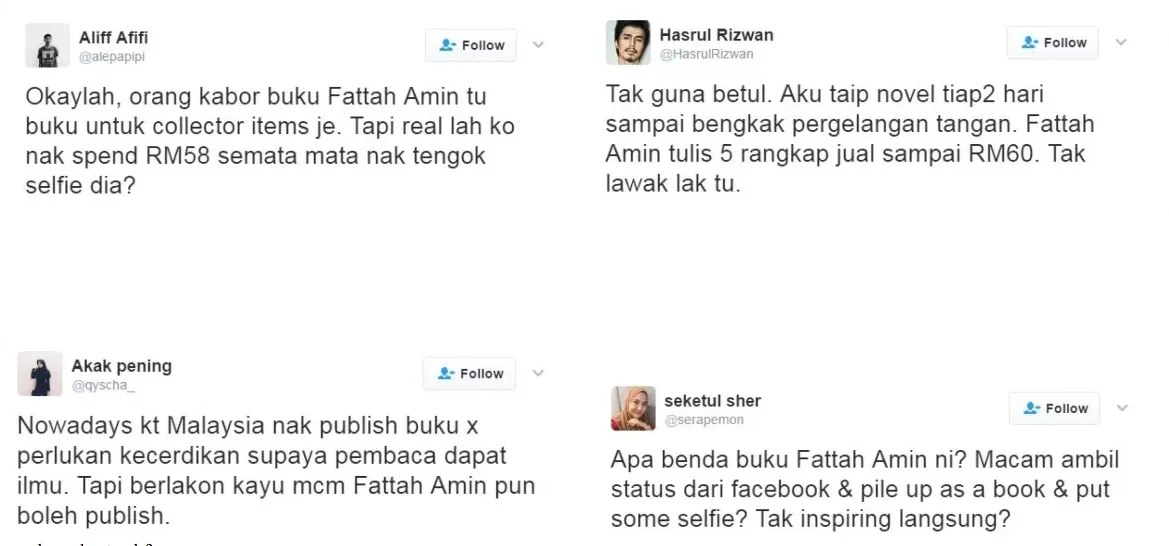1169x546 pixels.
Task: Follow Akak pening's account
Action: point(469,374)
